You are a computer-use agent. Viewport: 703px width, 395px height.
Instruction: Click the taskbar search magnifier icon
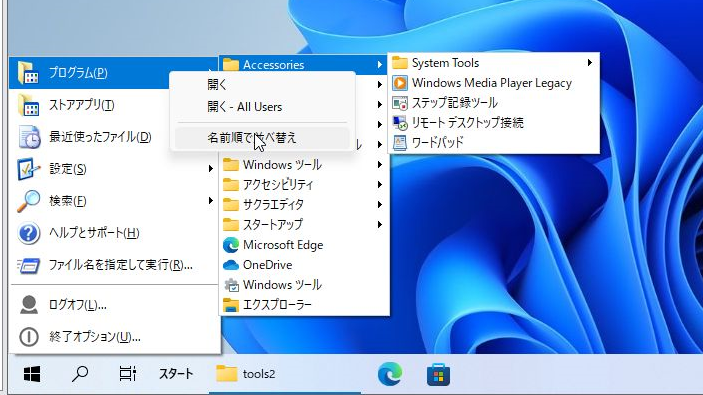coord(80,374)
